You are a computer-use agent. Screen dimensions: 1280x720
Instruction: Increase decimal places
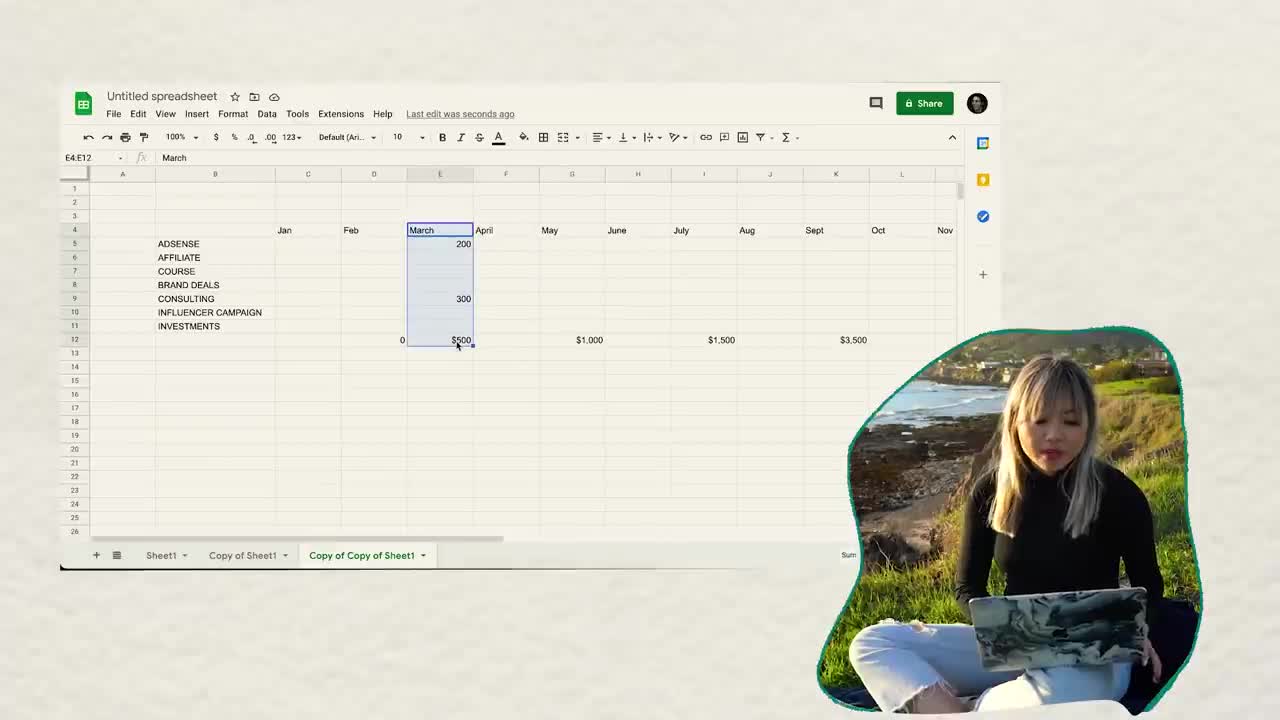[x=270, y=137]
